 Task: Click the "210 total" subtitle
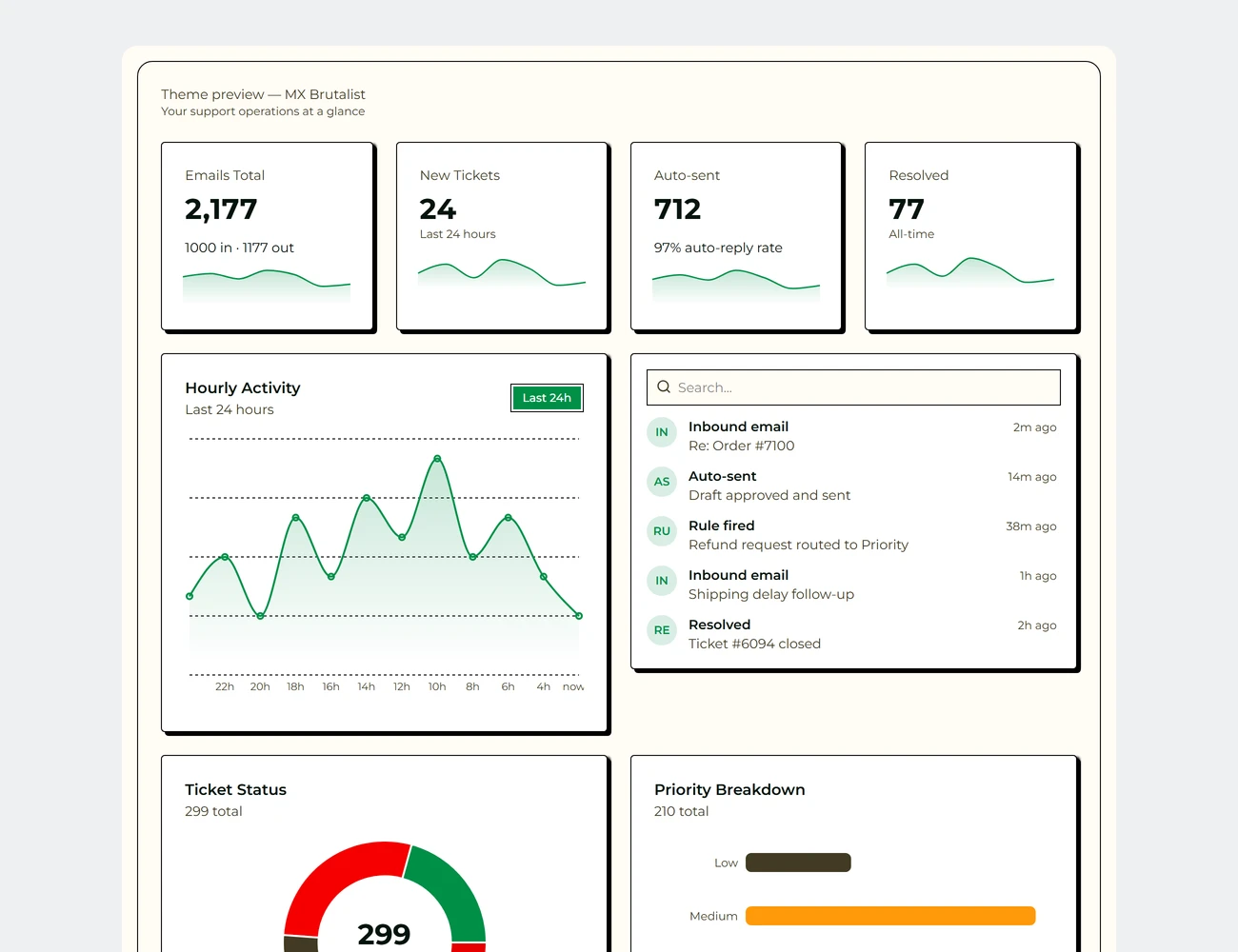tap(681, 811)
